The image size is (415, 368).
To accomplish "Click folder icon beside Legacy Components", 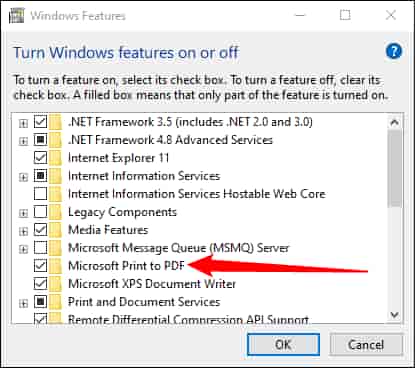I will click(55, 211).
